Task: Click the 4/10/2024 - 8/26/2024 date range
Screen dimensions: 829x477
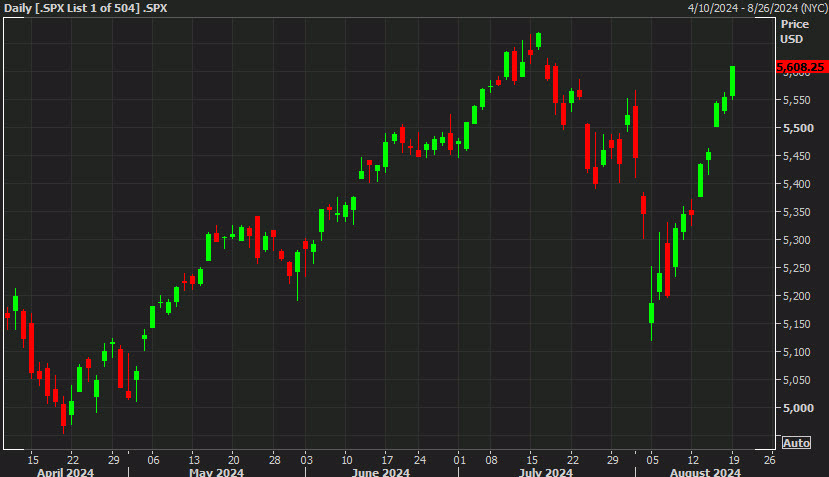Action: (757, 8)
